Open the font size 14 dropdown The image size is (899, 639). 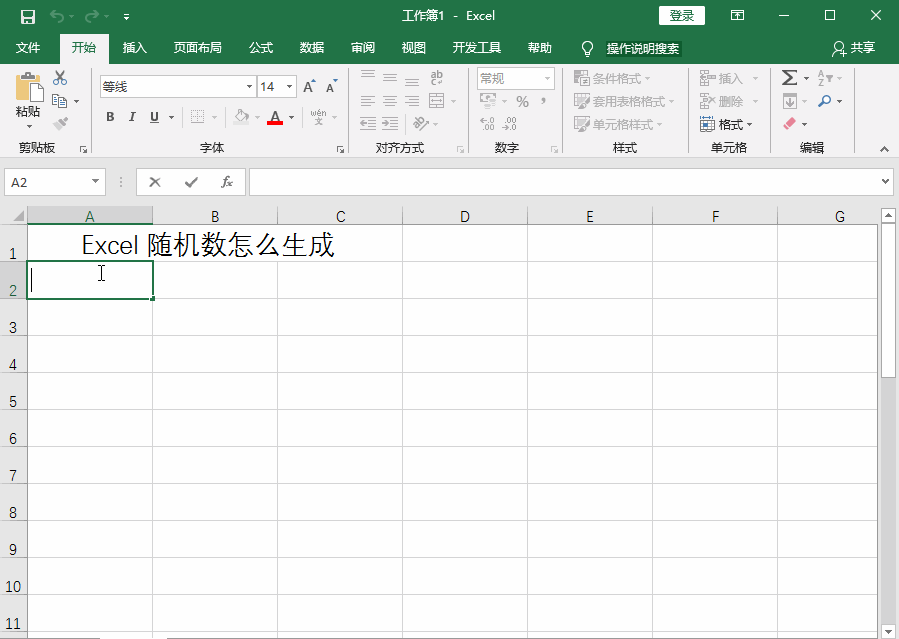(290, 87)
